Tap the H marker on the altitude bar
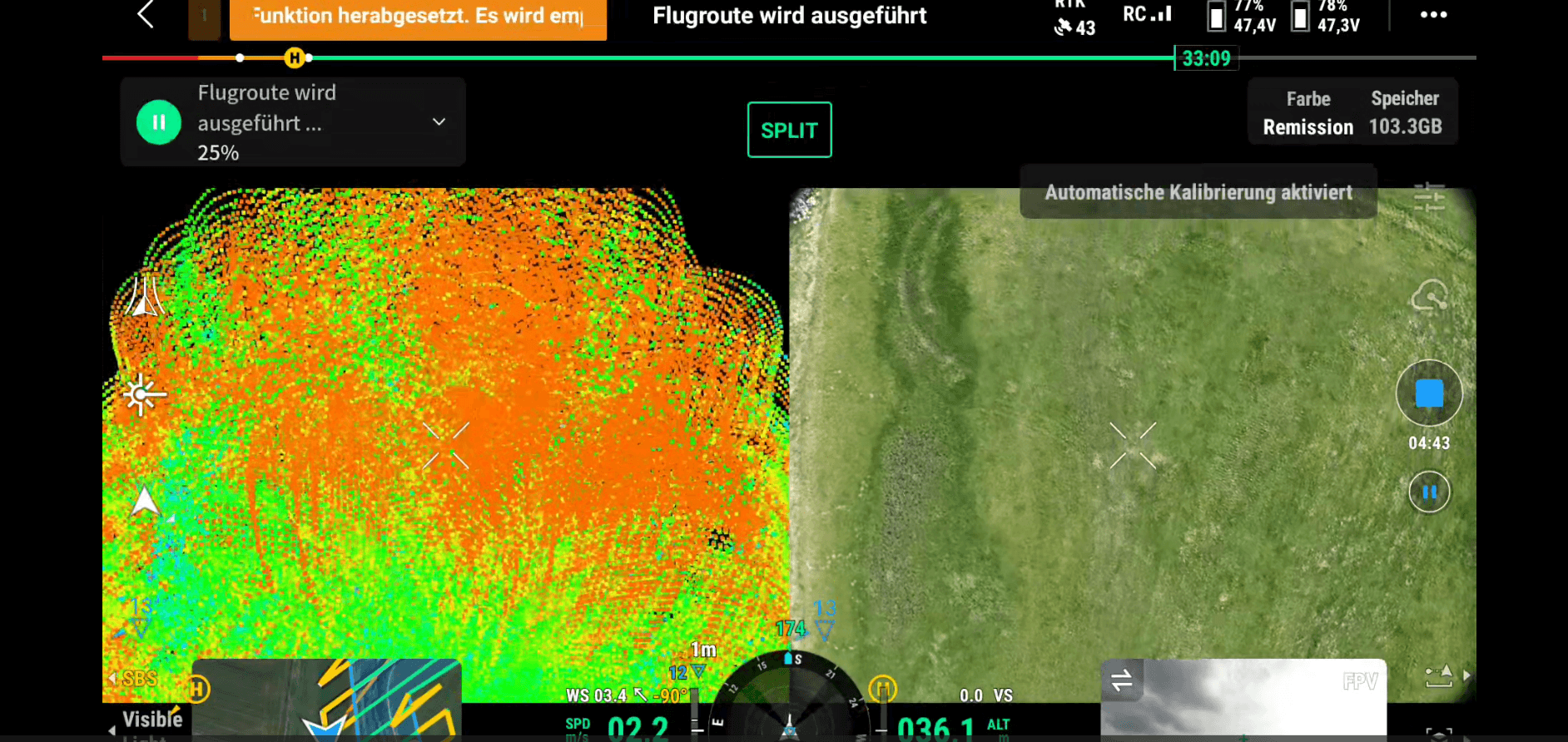This screenshot has width=1568, height=742. tap(883, 688)
